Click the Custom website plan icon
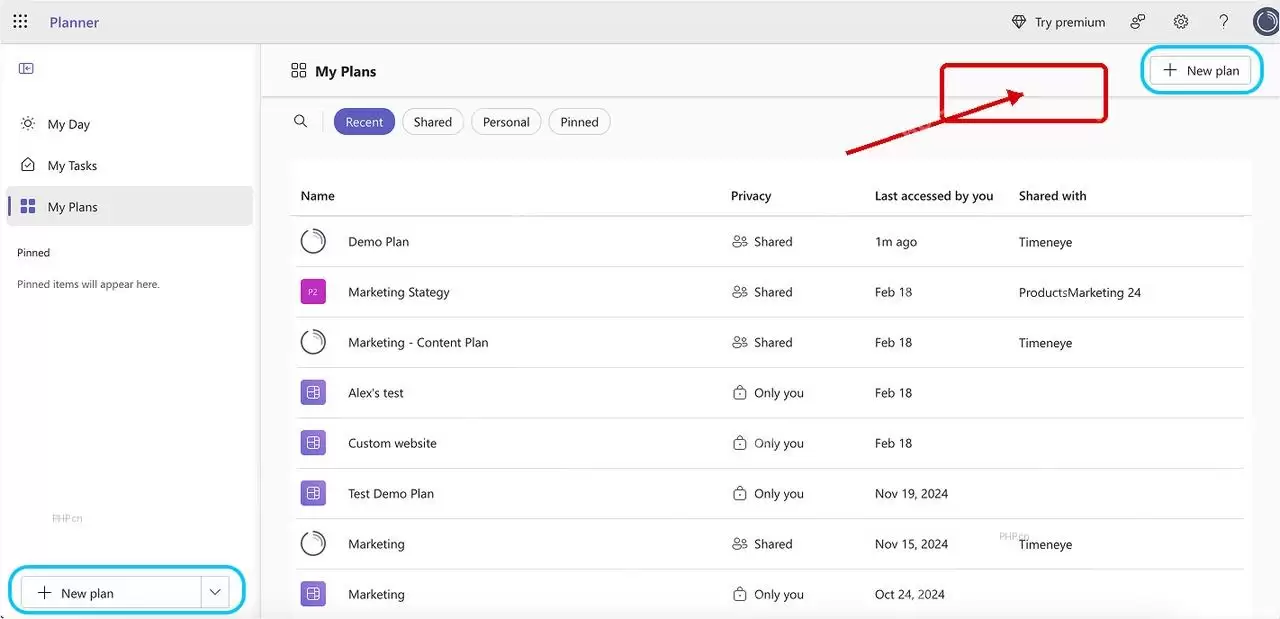This screenshot has height=619, width=1280. point(313,443)
